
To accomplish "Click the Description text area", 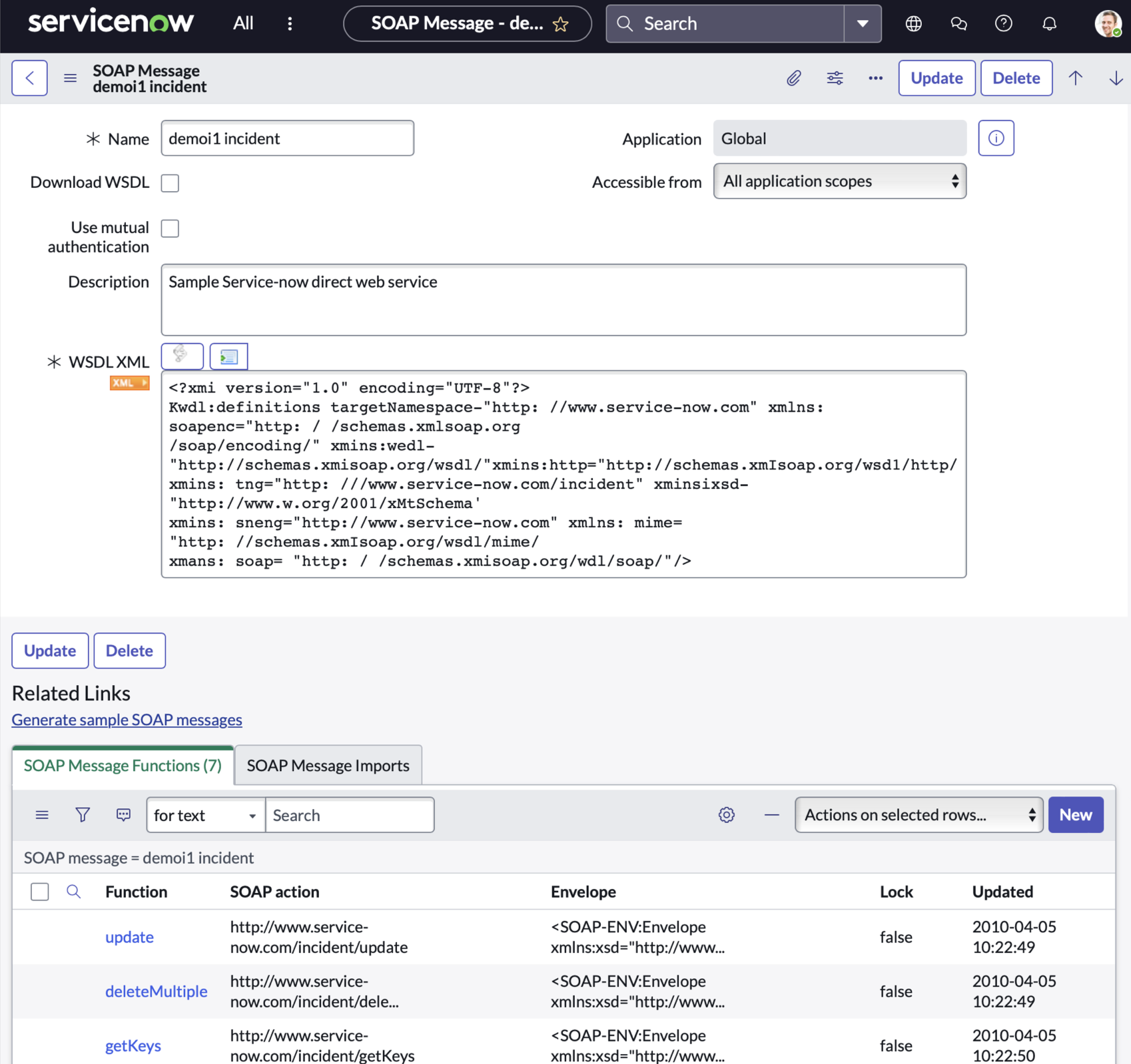I will (564, 300).
